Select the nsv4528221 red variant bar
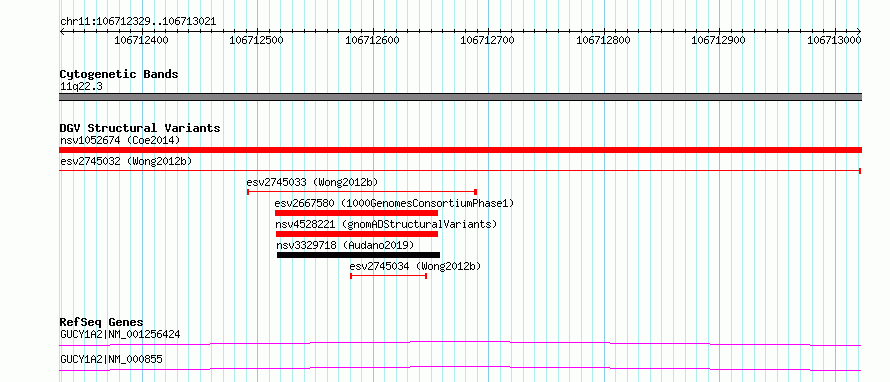Viewport: 890px width, 382px height. 357,234
